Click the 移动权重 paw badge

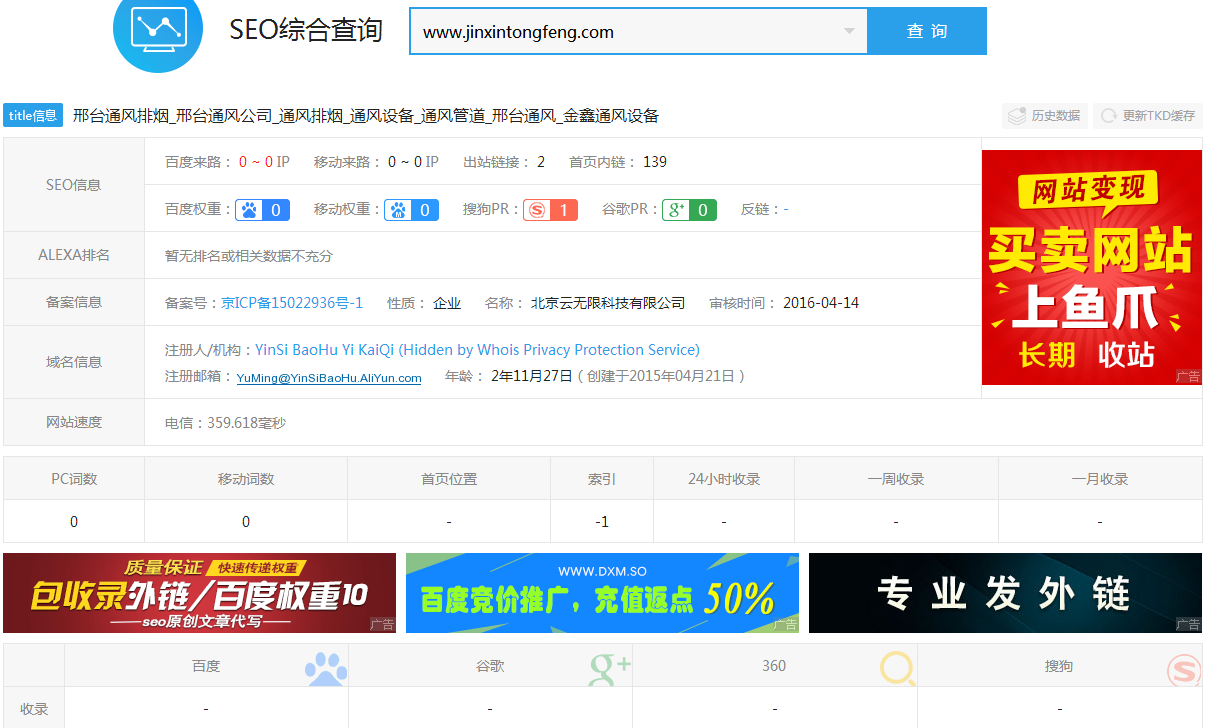(x=412, y=210)
